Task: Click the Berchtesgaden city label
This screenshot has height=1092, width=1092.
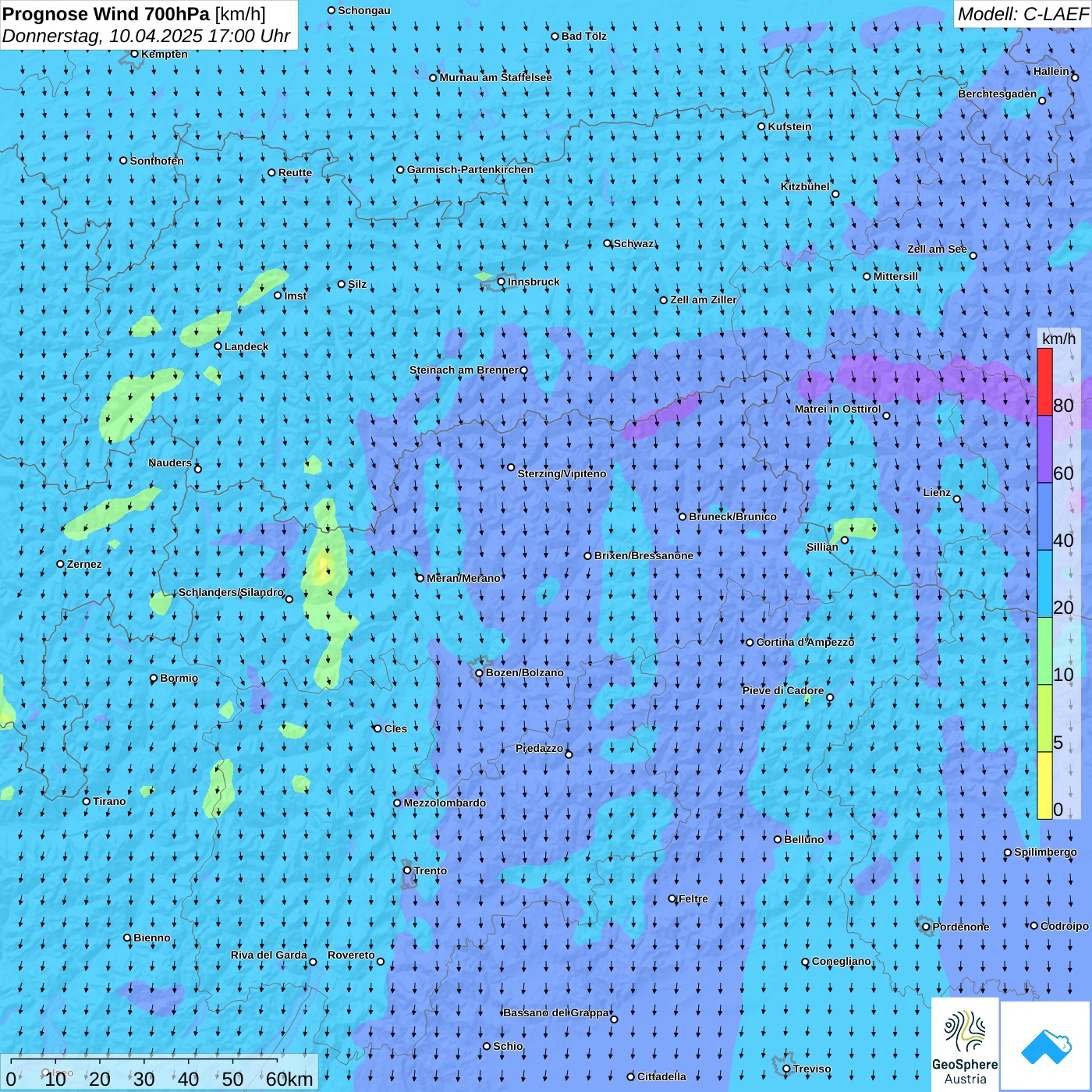Action: (998, 94)
